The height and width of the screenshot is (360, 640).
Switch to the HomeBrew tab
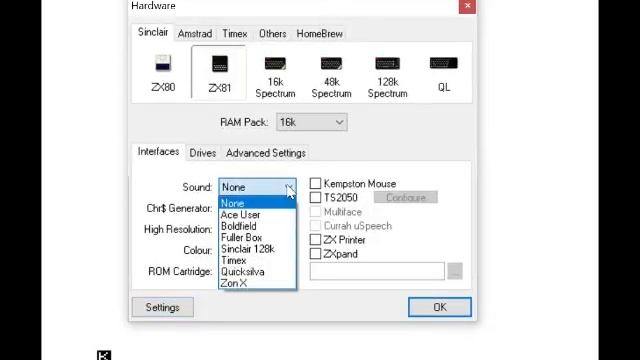(x=320, y=34)
